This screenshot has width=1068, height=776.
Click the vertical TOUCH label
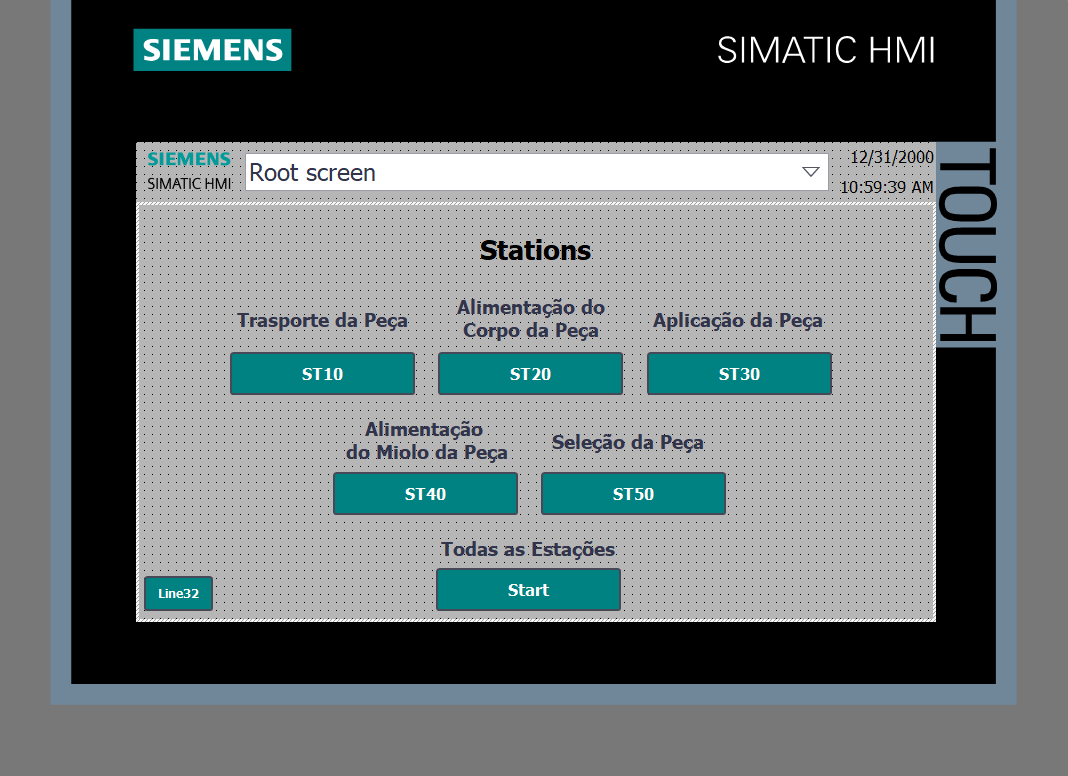(x=967, y=244)
